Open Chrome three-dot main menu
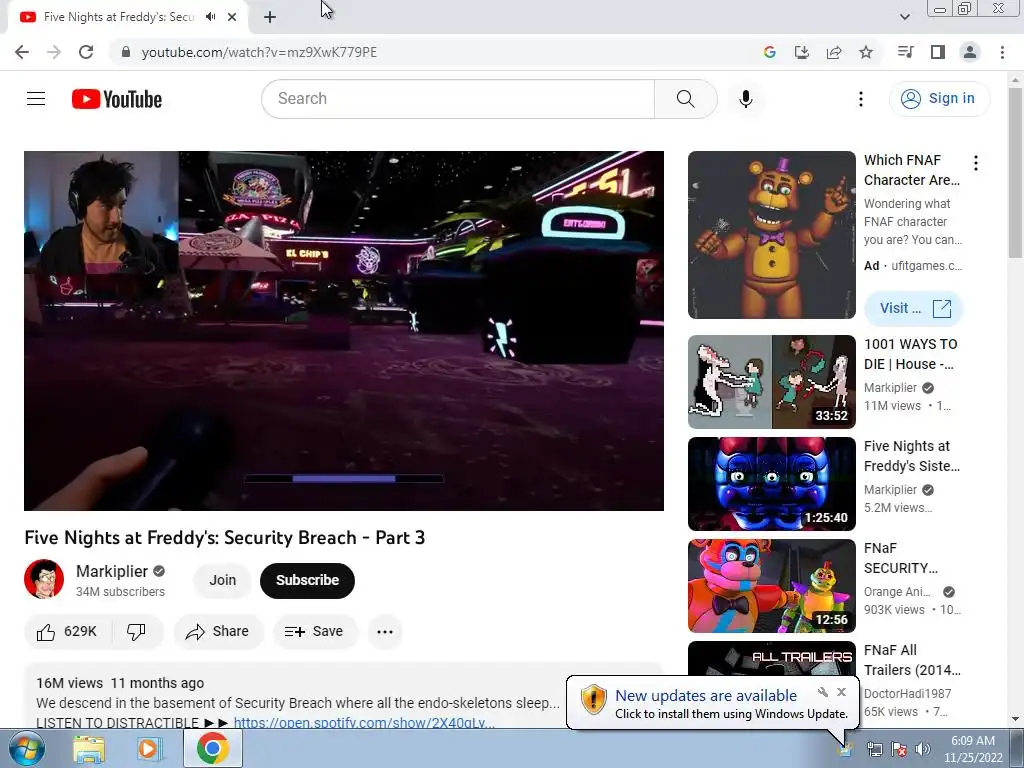 1002,52
